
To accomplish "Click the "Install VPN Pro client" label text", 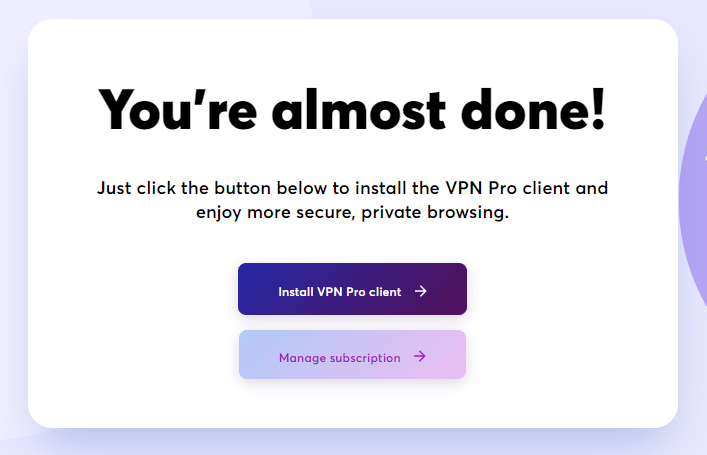I will 340,292.
